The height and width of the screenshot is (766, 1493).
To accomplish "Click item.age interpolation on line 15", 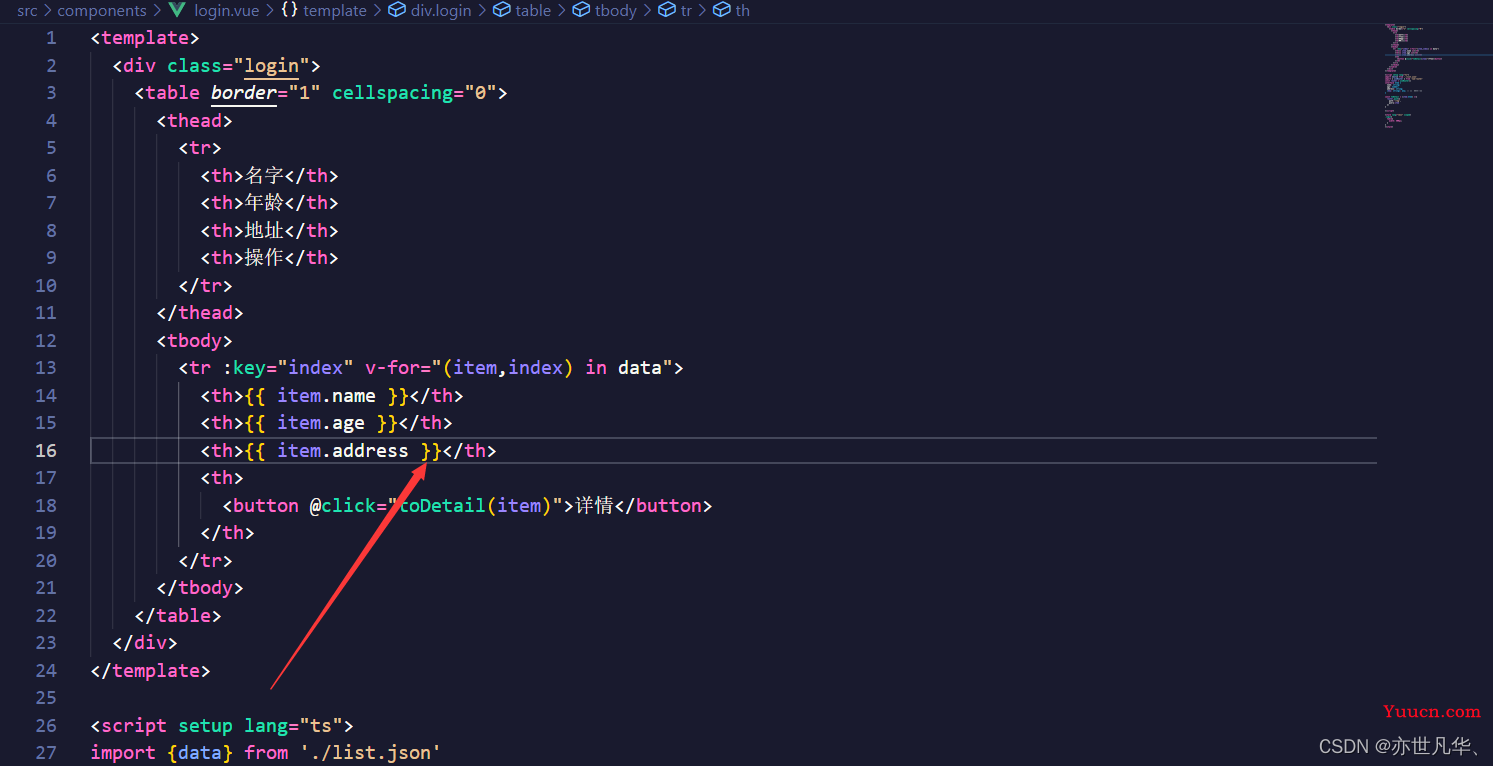I will [321, 423].
